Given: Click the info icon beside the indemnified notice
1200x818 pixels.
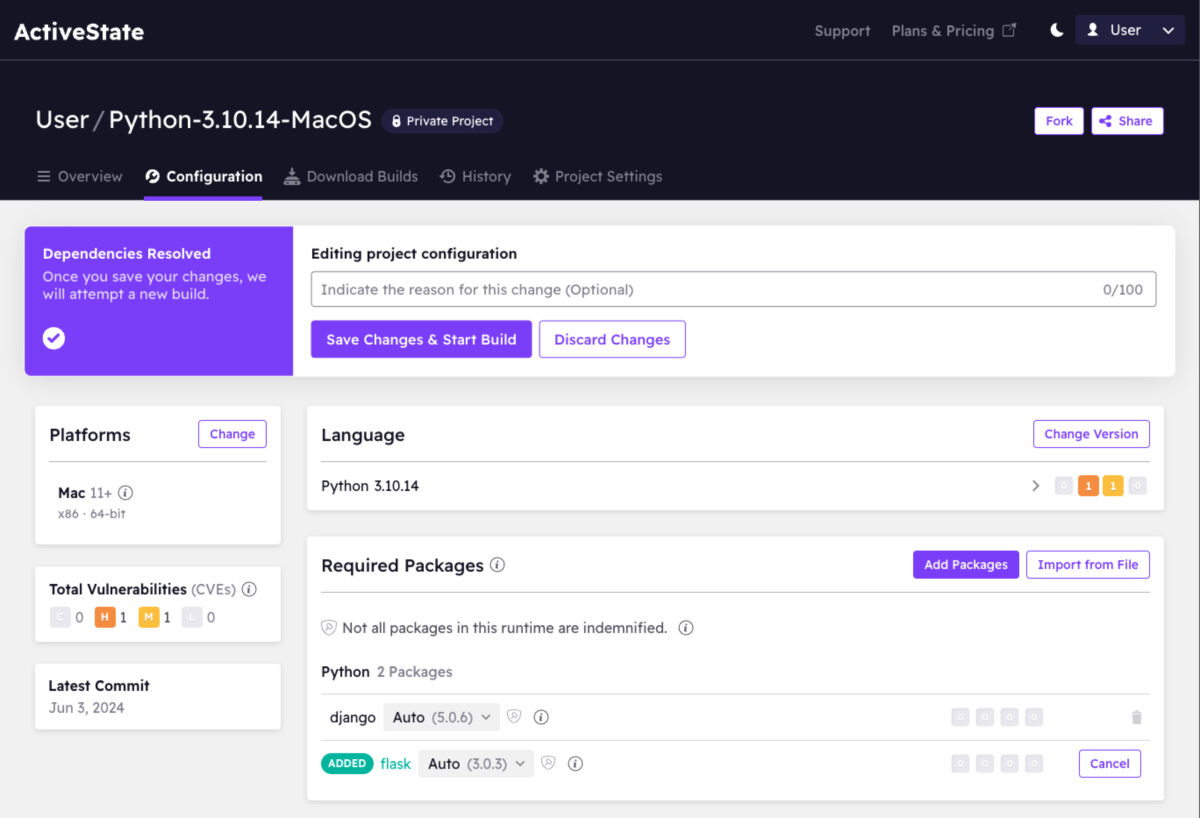Looking at the screenshot, I should [686, 628].
